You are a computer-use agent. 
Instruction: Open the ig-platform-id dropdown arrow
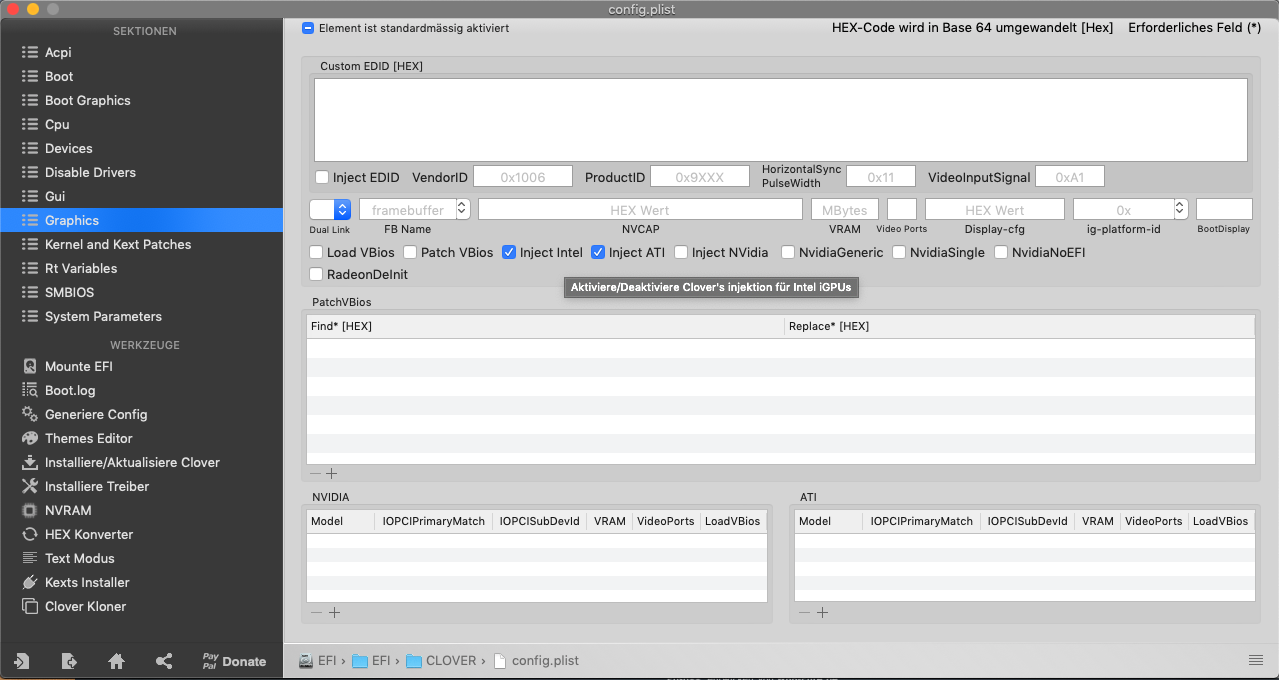coord(1180,209)
